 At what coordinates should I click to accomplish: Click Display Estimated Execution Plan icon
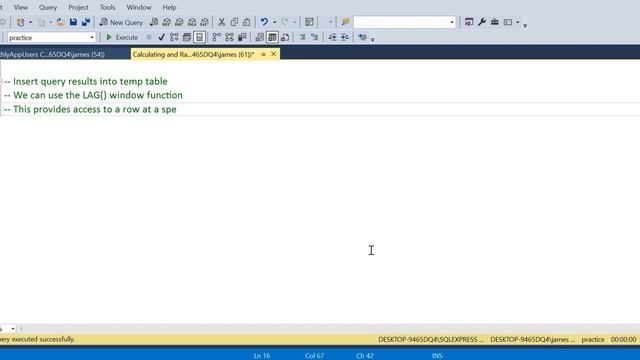tap(174, 38)
